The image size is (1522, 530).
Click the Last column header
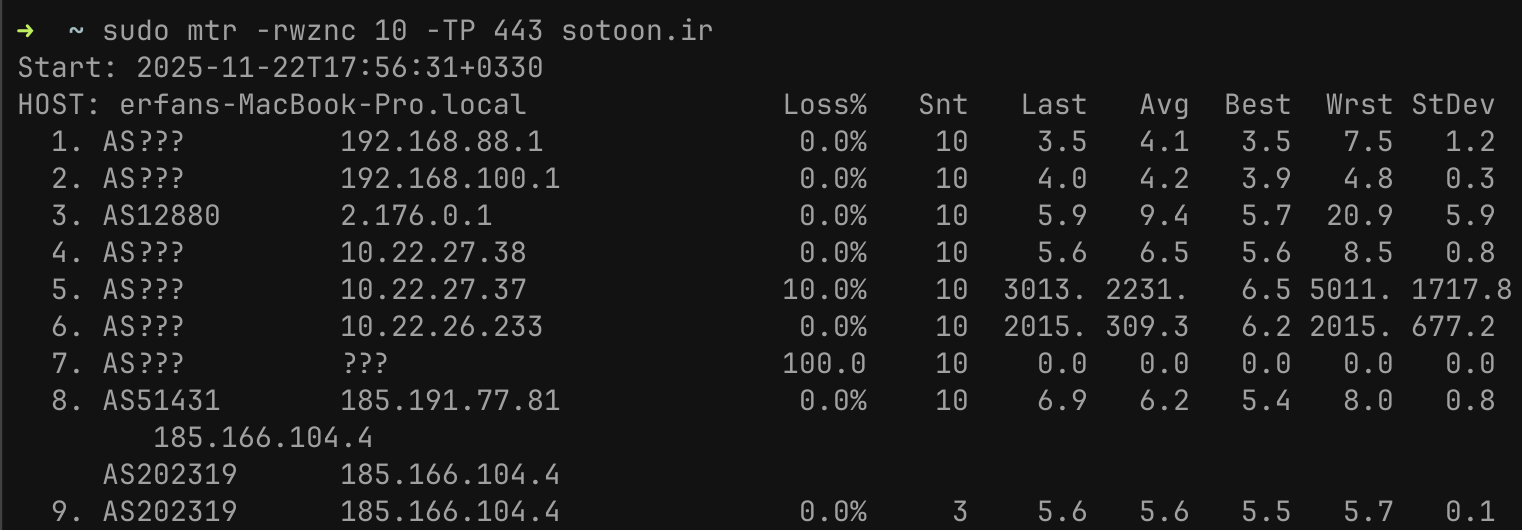click(x=1053, y=105)
